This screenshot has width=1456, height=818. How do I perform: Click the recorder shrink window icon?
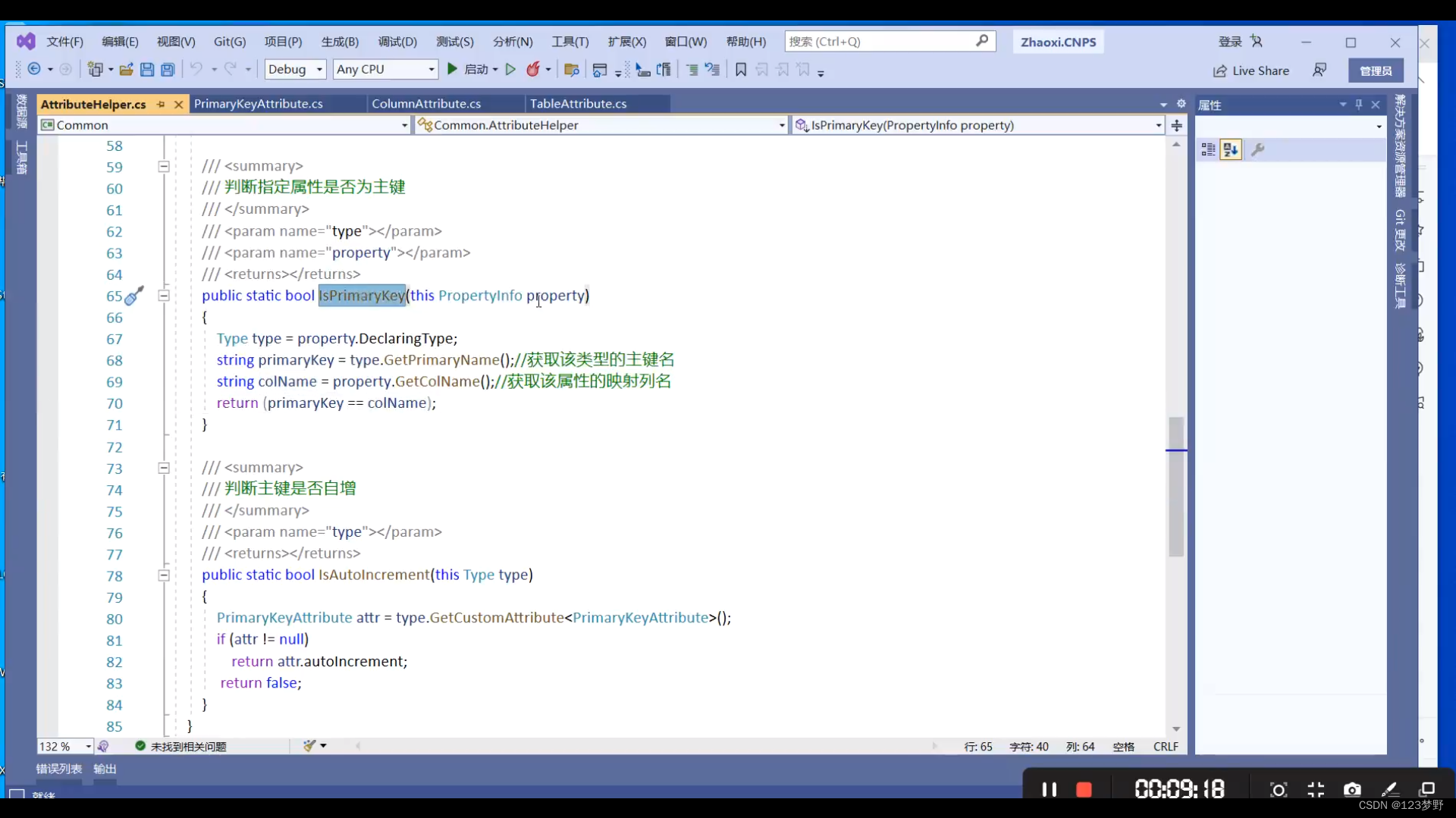(1316, 789)
